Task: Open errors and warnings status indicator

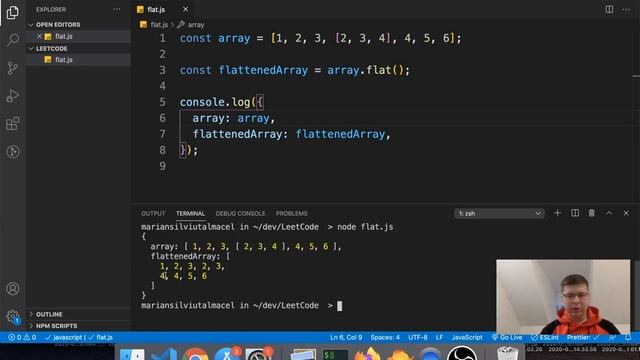Action: click(x=22, y=338)
